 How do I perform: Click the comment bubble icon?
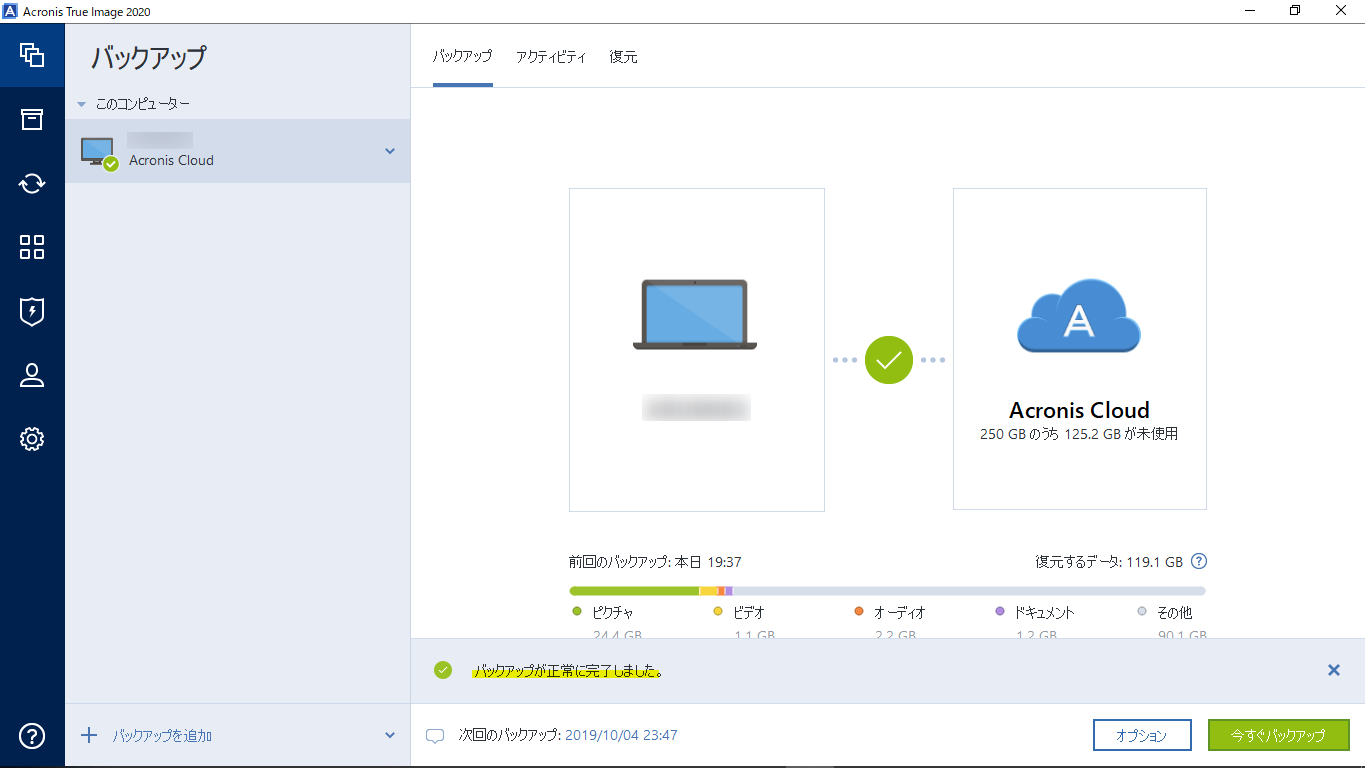[435, 736]
